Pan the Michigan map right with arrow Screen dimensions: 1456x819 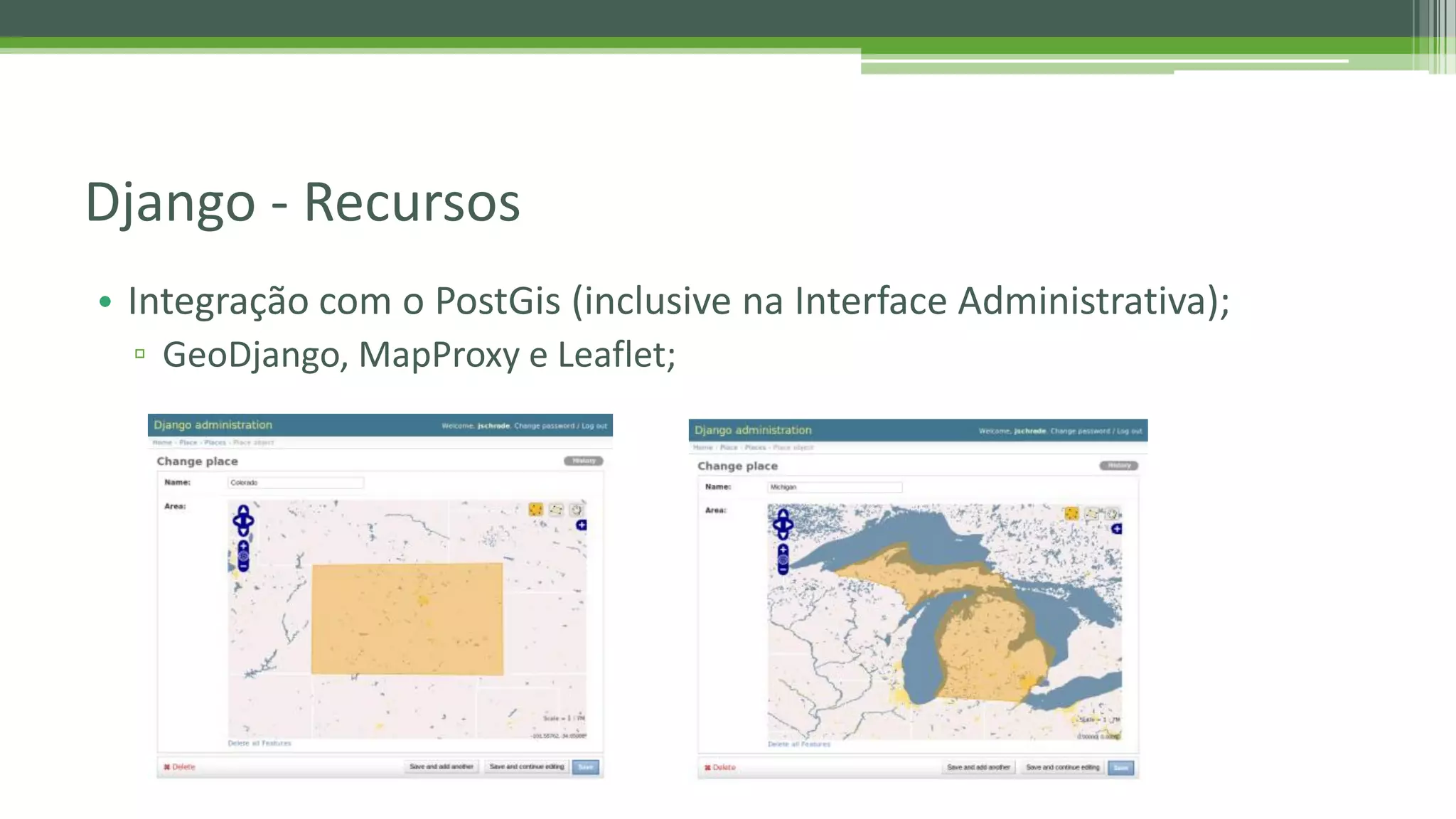point(788,525)
